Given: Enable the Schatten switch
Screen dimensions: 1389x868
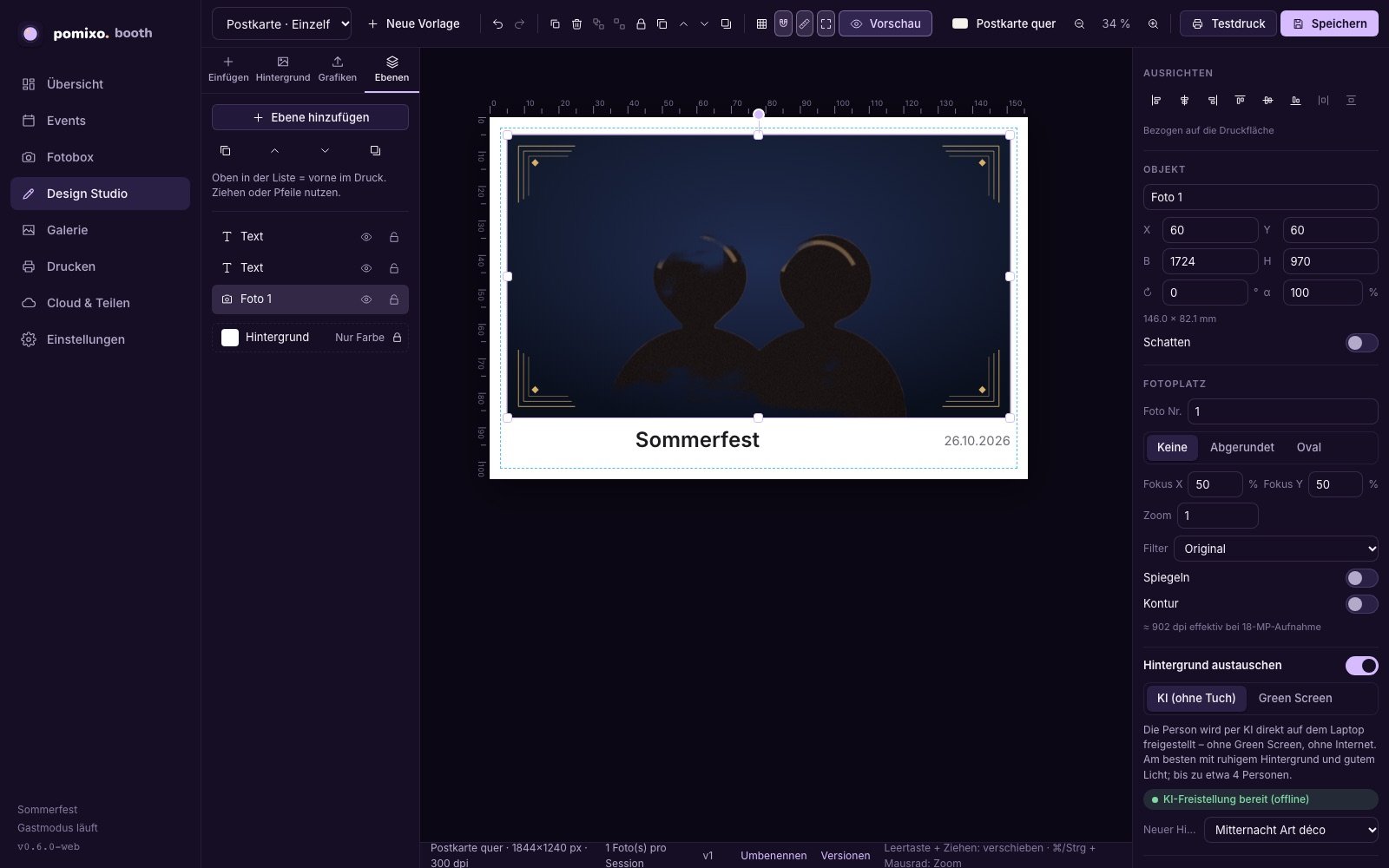Looking at the screenshot, I should pos(1361,343).
